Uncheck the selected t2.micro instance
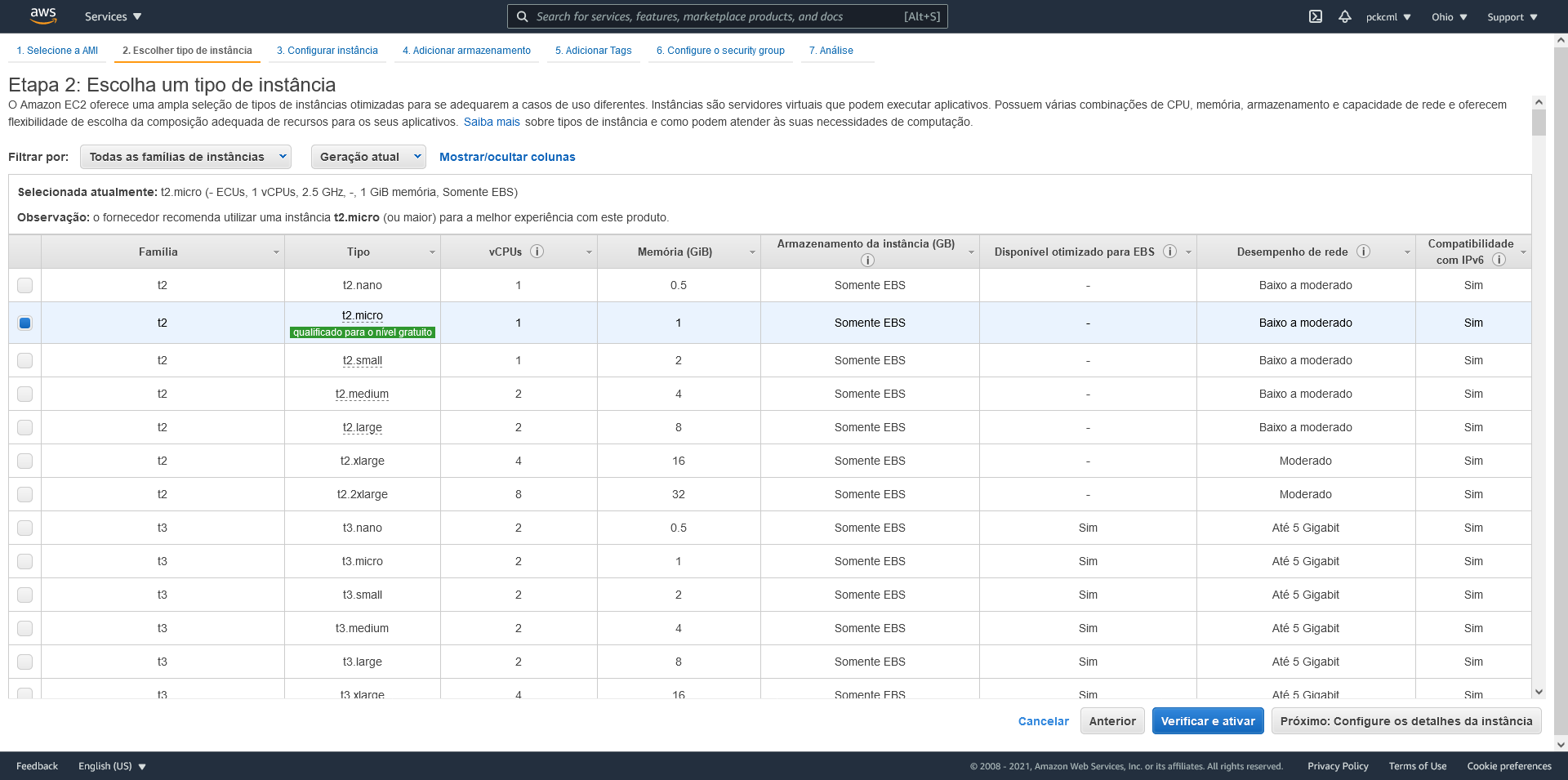The image size is (1568, 780). pyautogui.click(x=24, y=323)
